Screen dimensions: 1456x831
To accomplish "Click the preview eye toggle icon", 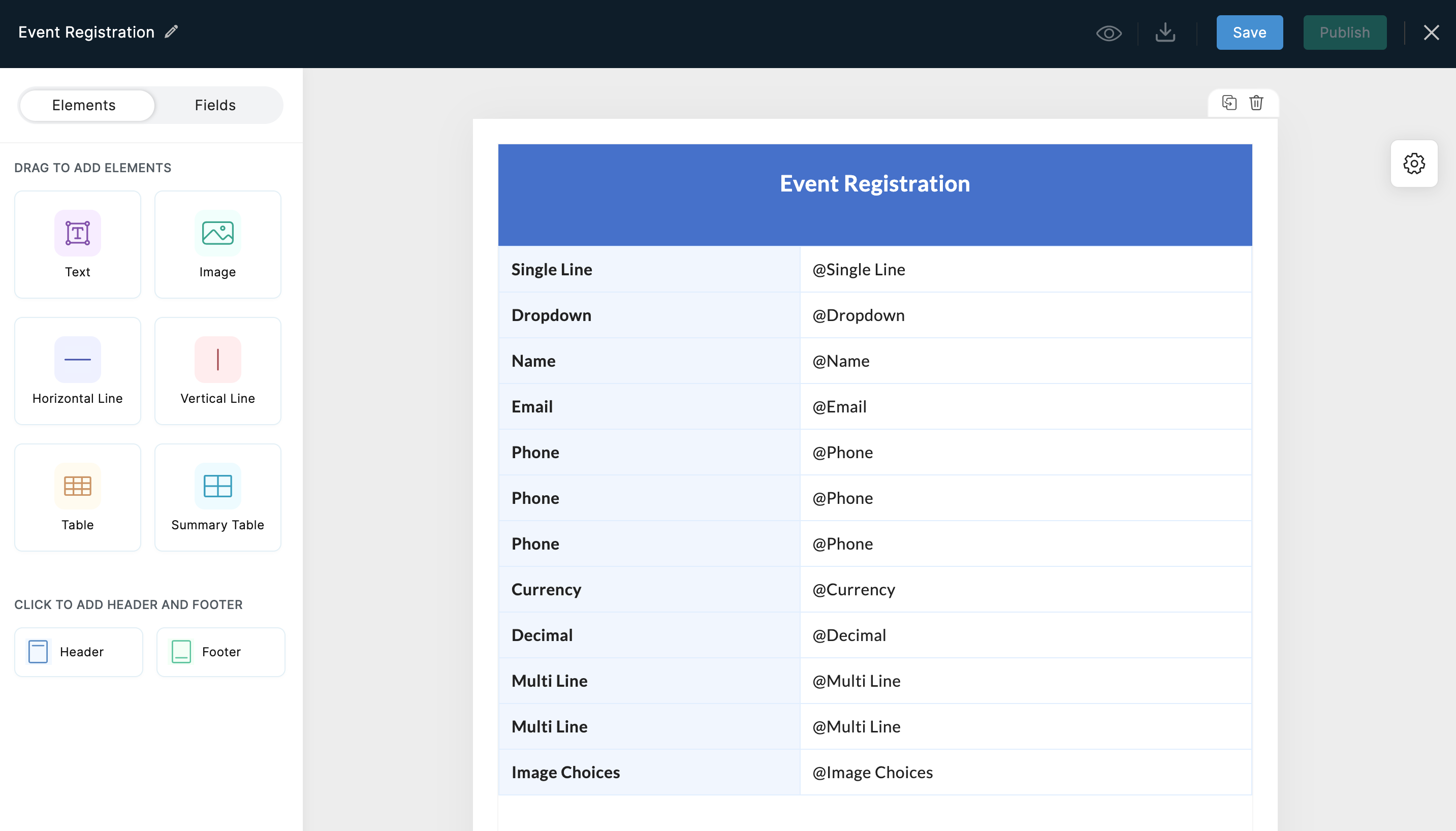I will point(1108,32).
